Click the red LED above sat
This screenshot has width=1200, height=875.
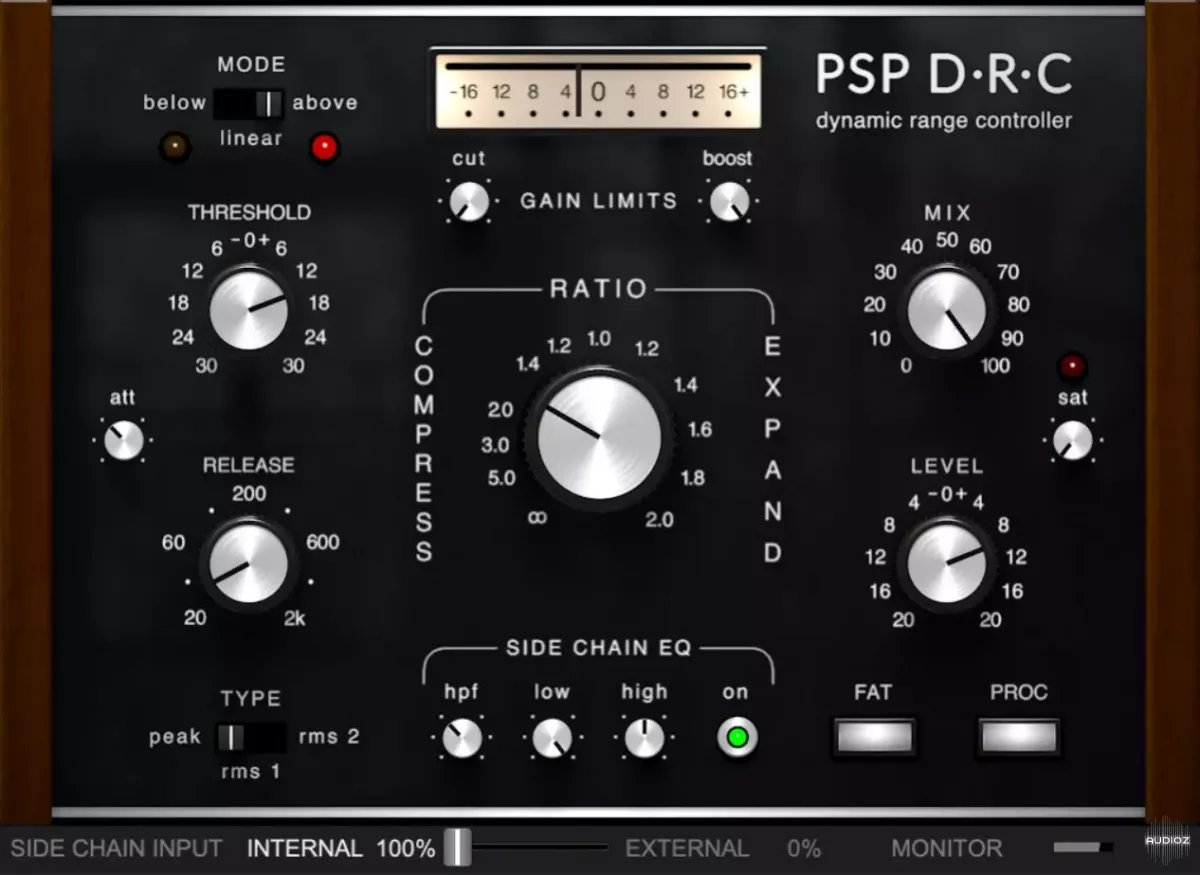(x=1073, y=366)
